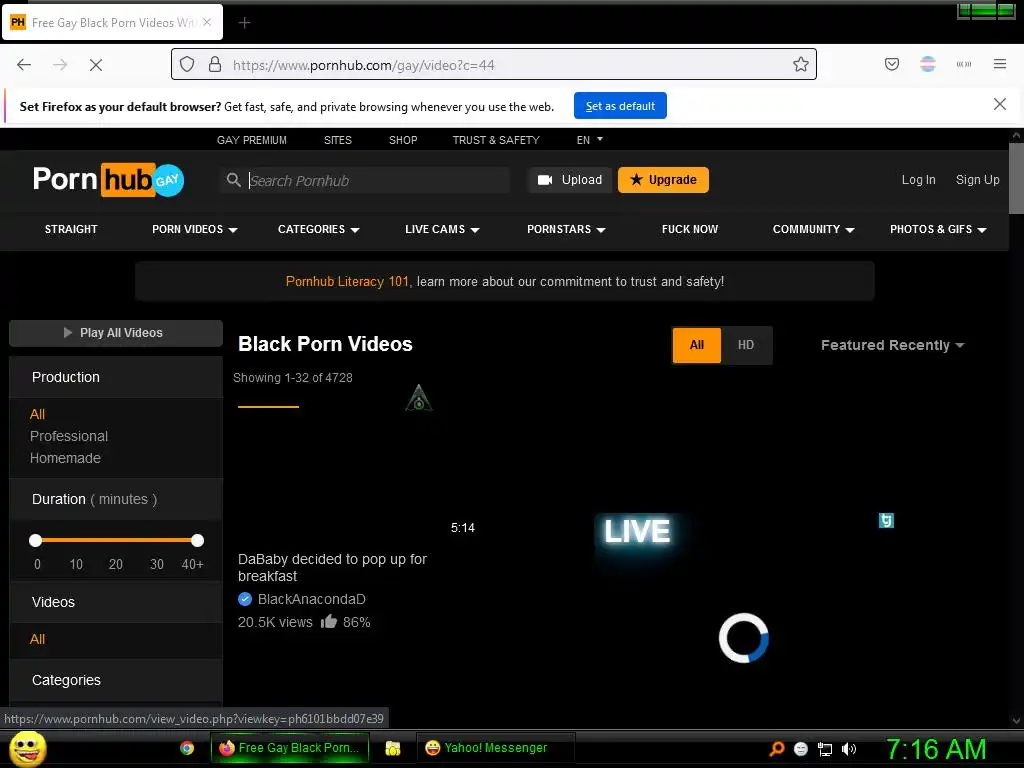Expand the PHOTOS & GIFS menu
The width and height of the screenshot is (1024, 768).
[938, 229]
